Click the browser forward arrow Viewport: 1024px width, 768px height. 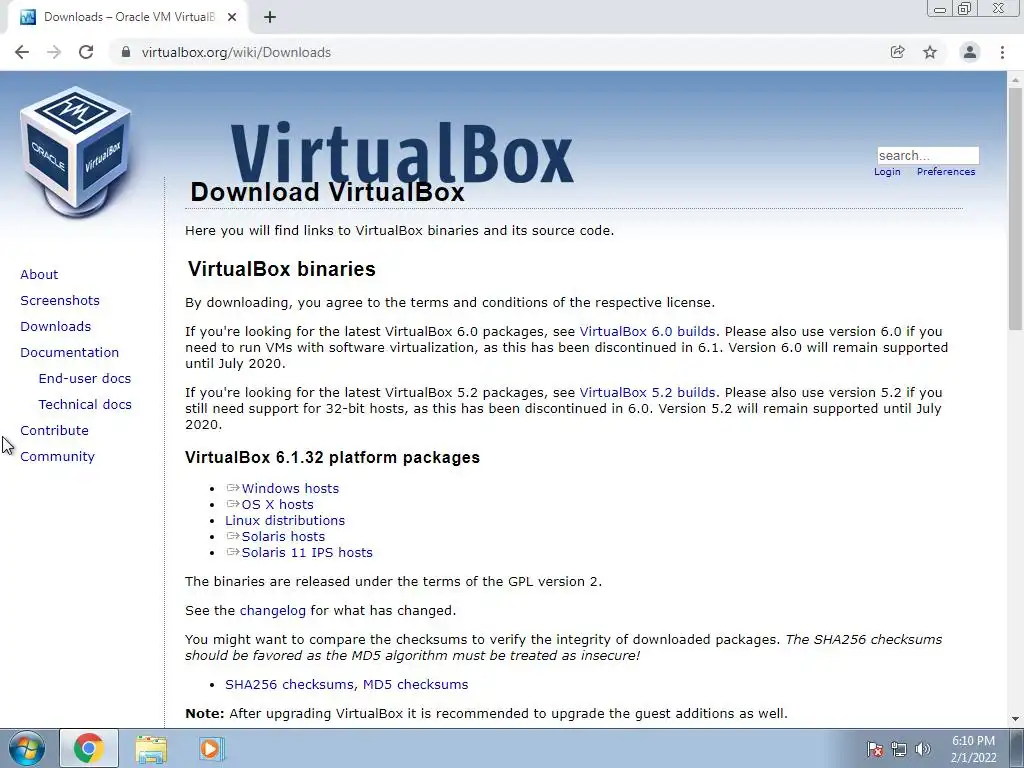(x=54, y=52)
